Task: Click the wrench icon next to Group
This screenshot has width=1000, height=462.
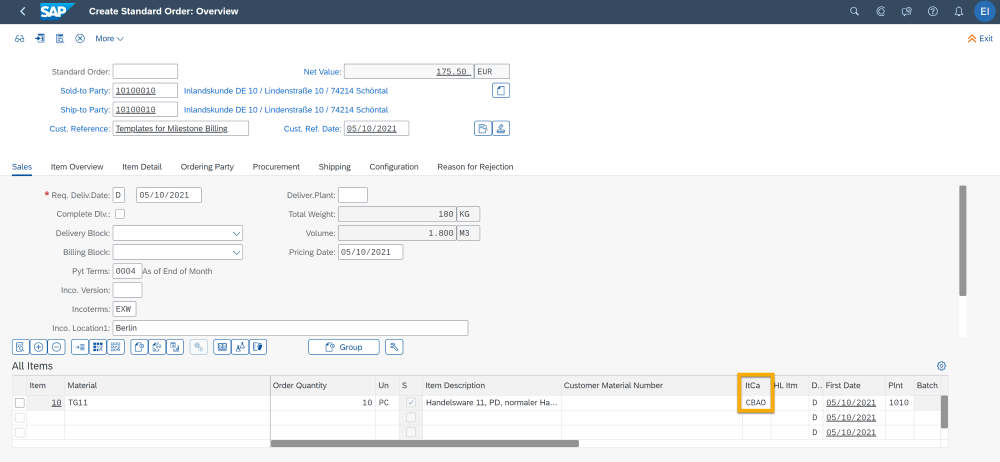Action: 394,347
